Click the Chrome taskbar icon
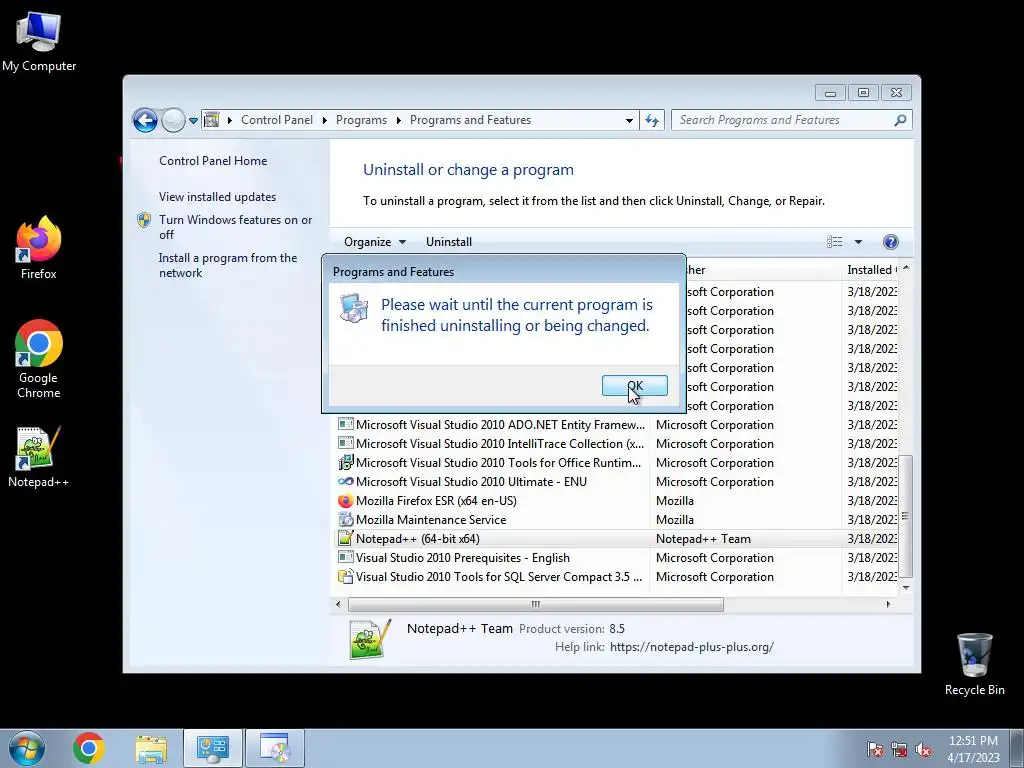Image resolution: width=1024 pixels, height=768 pixels. [x=88, y=748]
